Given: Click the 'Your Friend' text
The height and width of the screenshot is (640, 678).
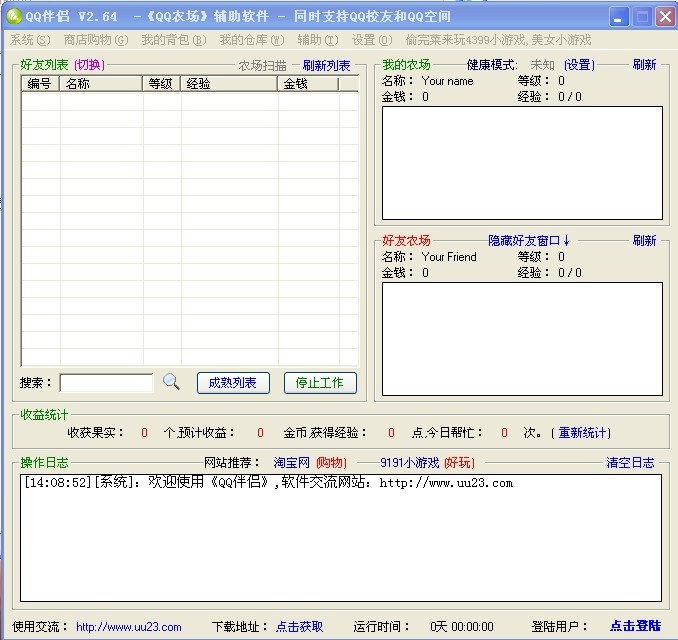Looking at the screenshot, I should (449, 257).
